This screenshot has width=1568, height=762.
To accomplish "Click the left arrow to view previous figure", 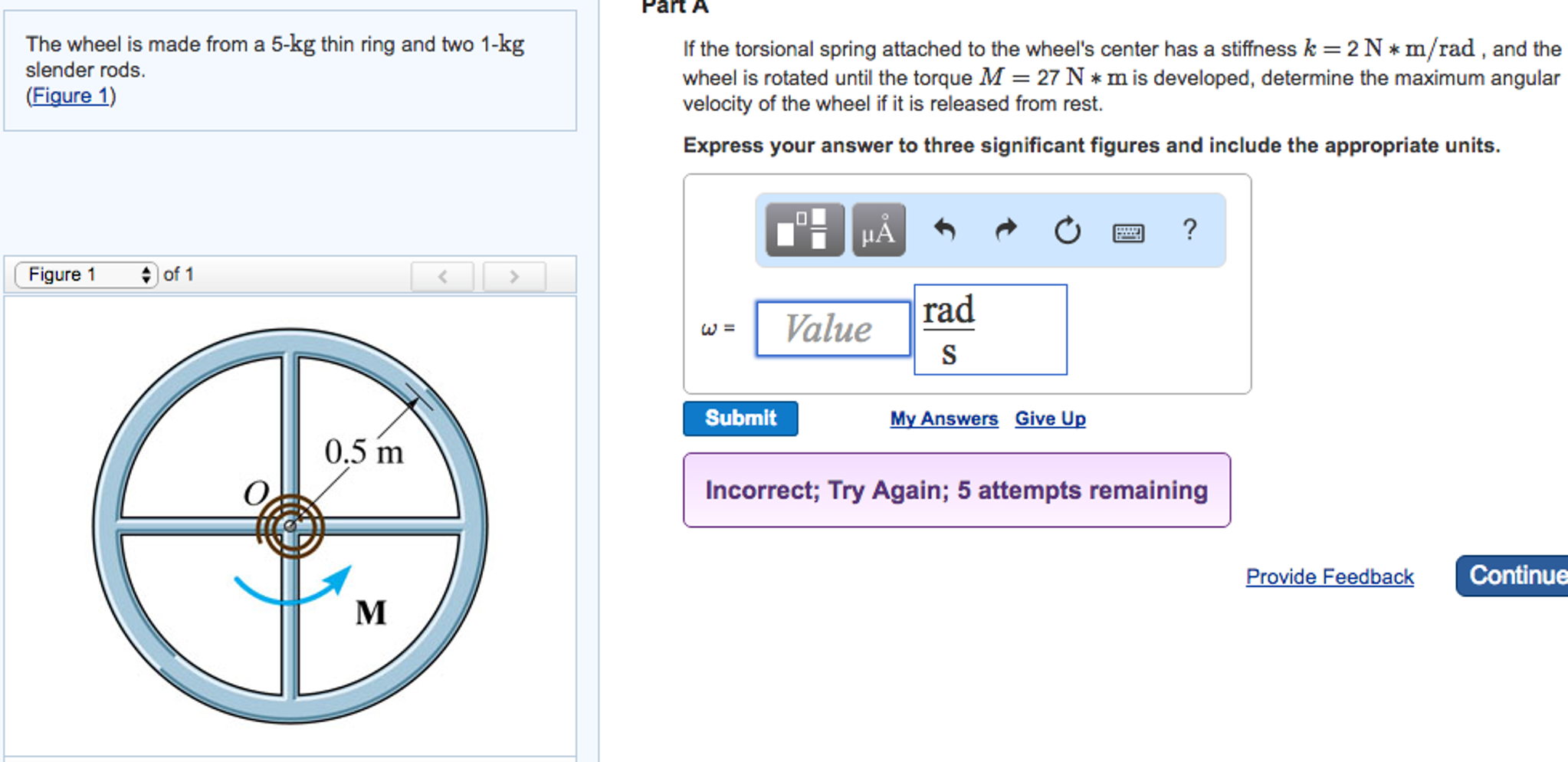I will point(442,276).
